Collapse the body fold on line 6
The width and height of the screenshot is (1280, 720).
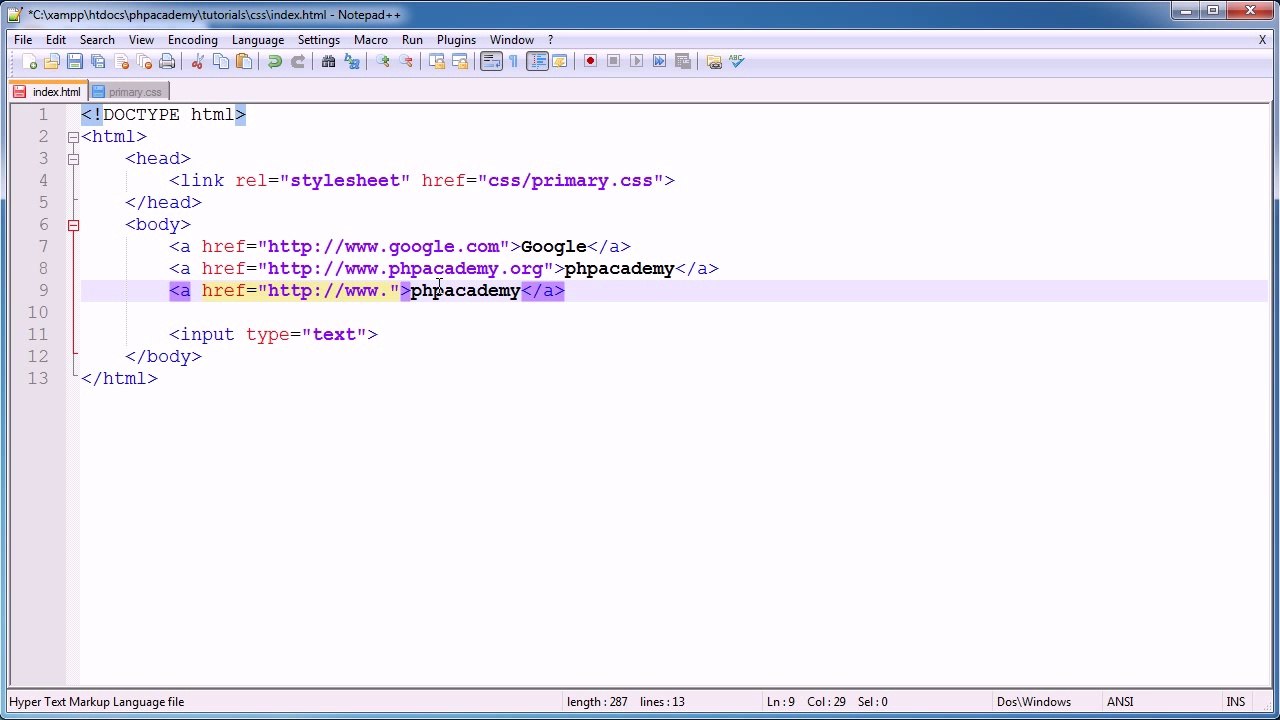point(73,225)
